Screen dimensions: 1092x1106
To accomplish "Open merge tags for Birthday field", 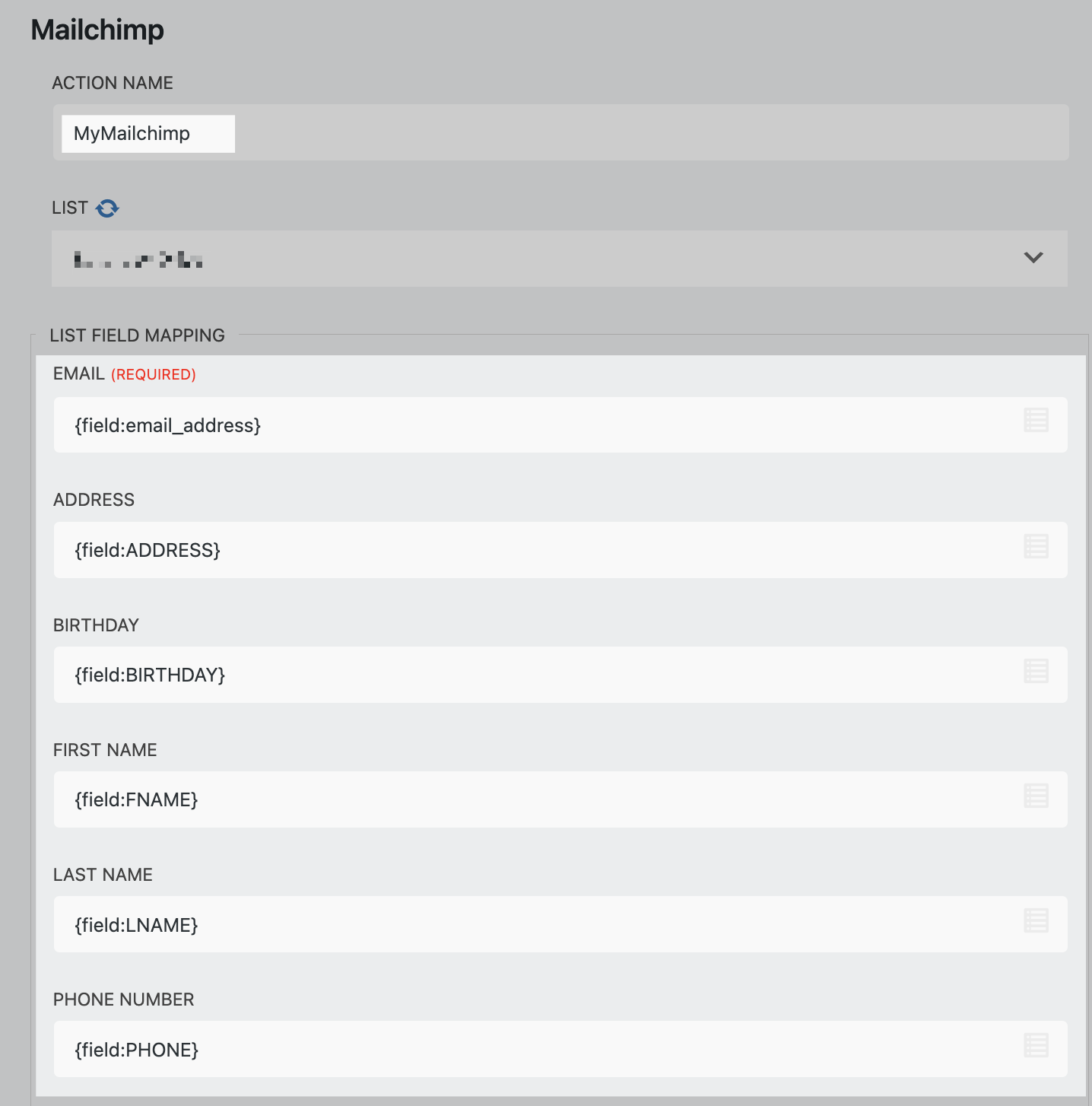I will click(1036, 671).
